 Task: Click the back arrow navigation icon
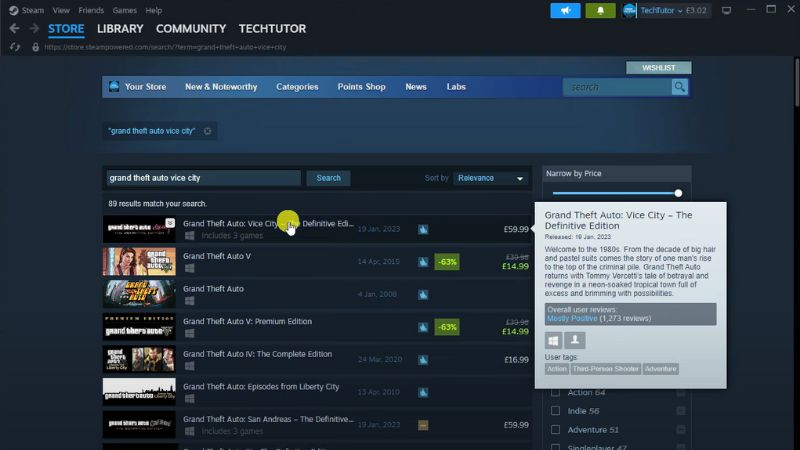14,29
